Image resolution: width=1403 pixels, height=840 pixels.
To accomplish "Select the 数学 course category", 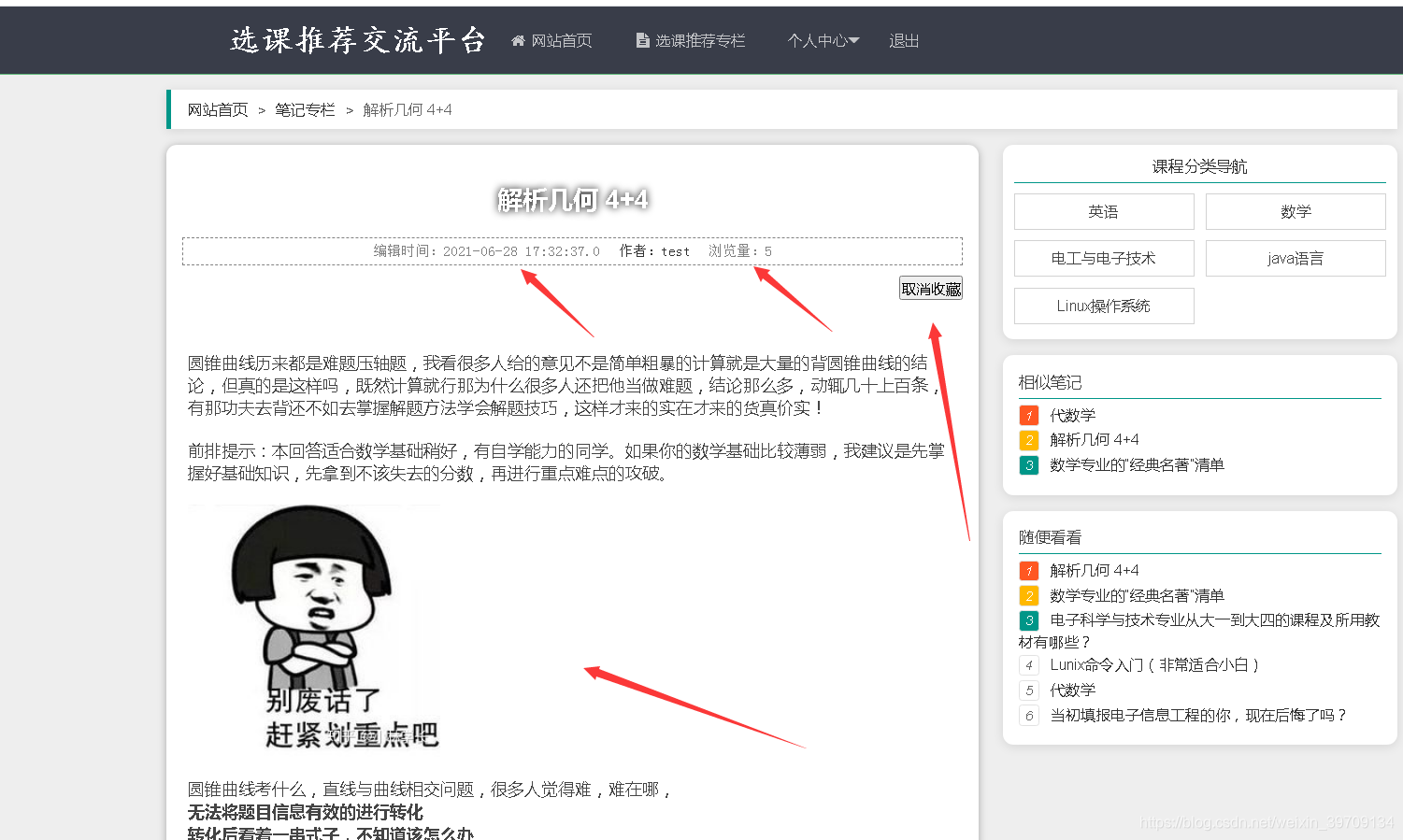I will click(x=1296, y=211).
